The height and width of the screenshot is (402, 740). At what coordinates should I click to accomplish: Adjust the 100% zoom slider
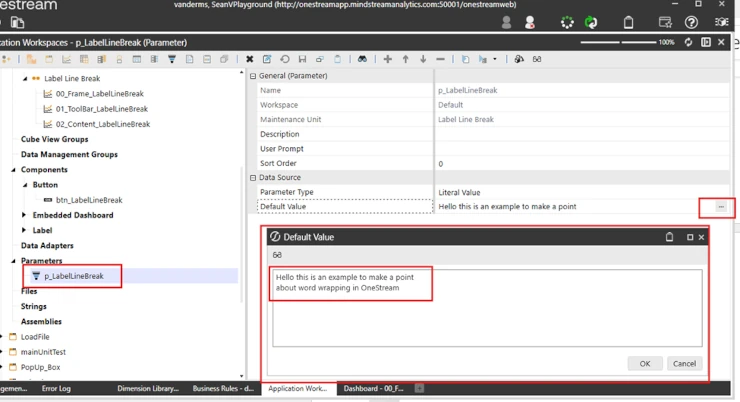[x=619, y=42]
